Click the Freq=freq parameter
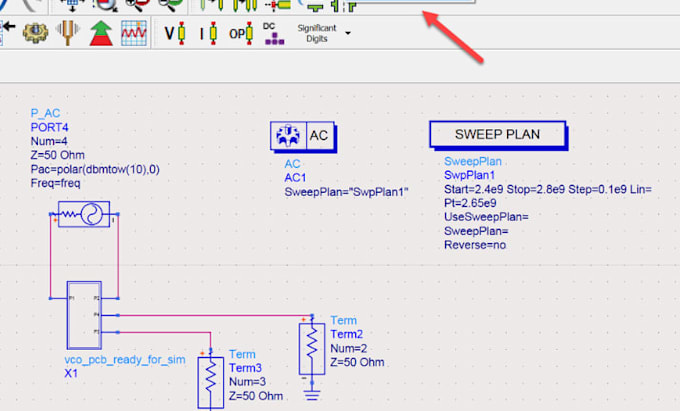 pos(56,183)
